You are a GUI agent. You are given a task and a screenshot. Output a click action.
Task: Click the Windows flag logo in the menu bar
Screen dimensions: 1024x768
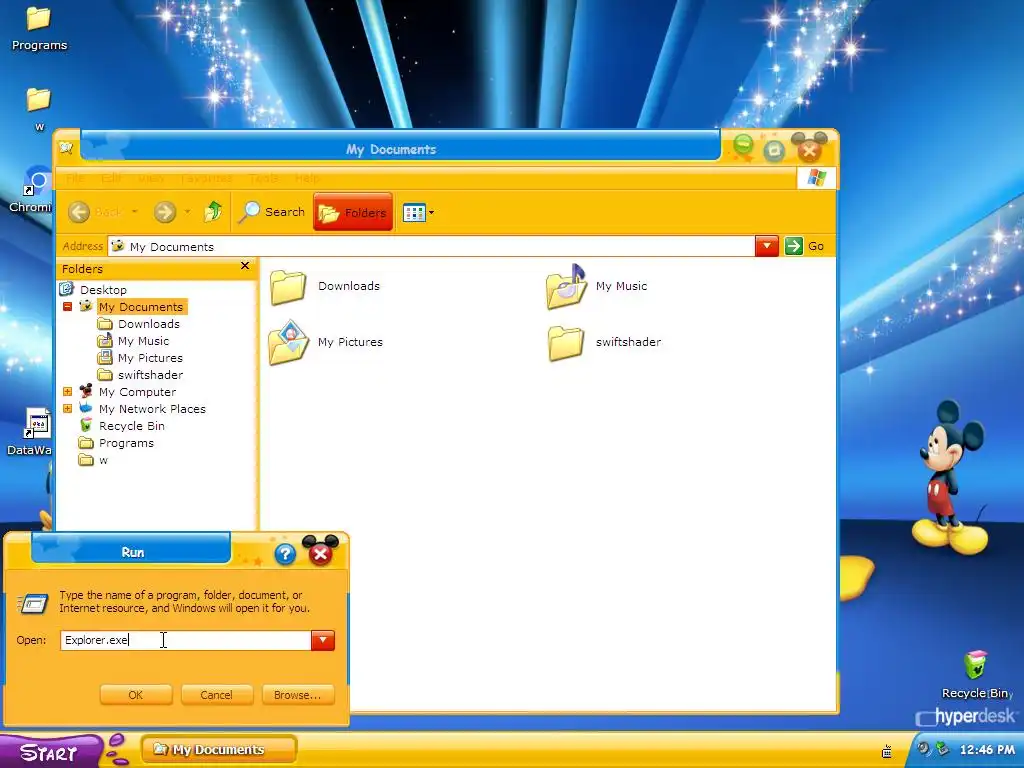(816, 178)
